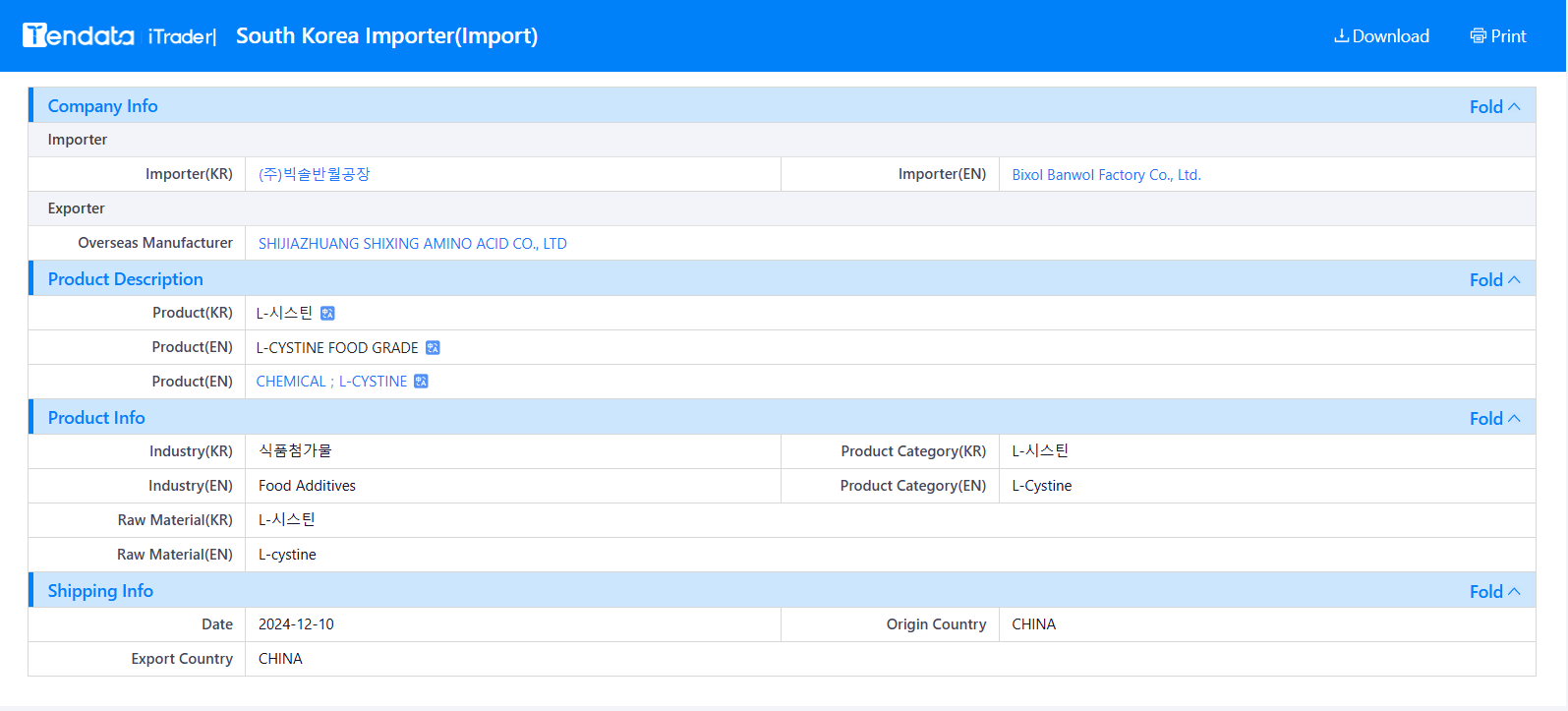Click the Product(KR) field label
This screenshot has height=711, width=1568.
193,313
